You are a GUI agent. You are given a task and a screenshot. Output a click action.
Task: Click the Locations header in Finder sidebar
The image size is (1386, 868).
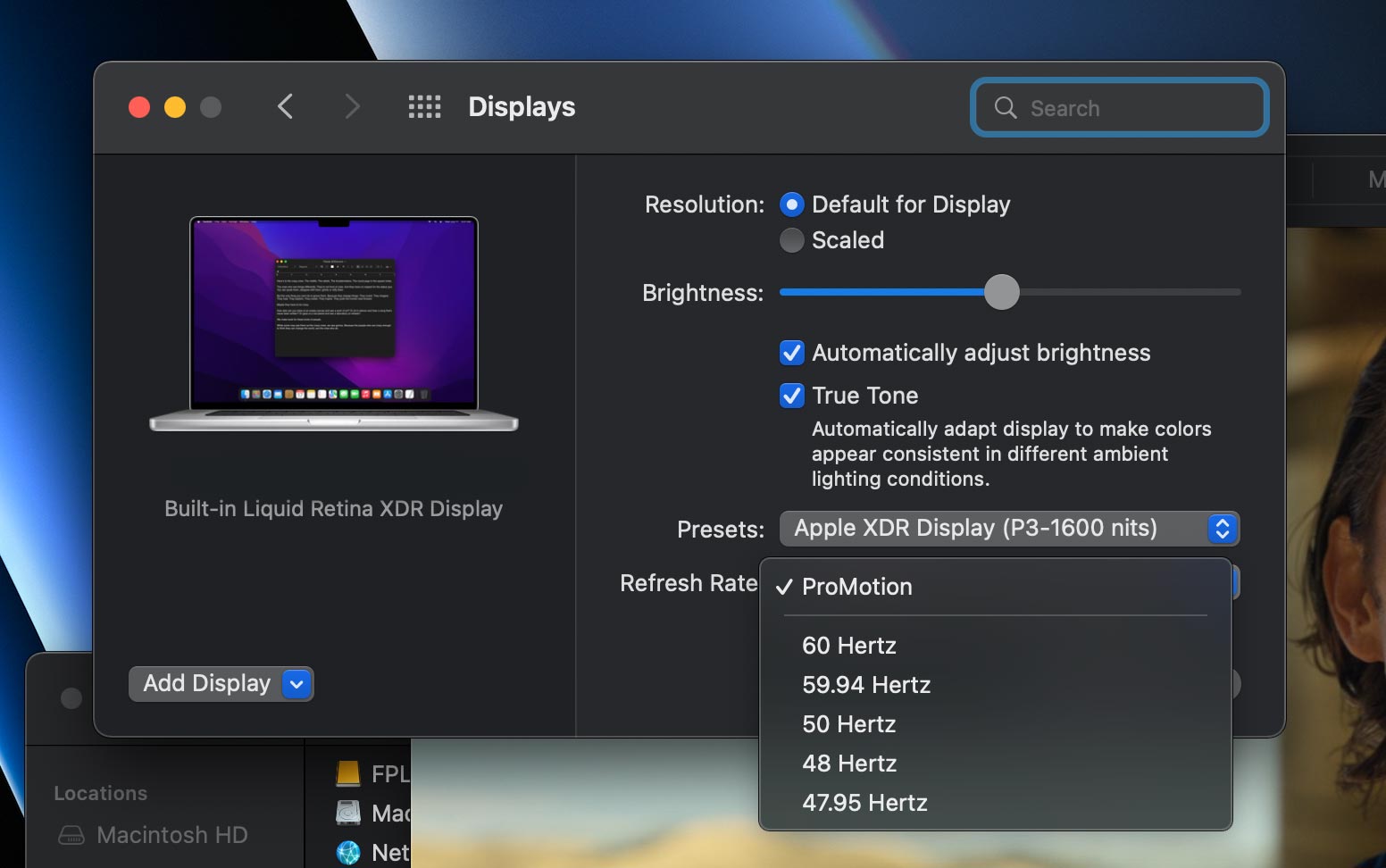[101, 793]
